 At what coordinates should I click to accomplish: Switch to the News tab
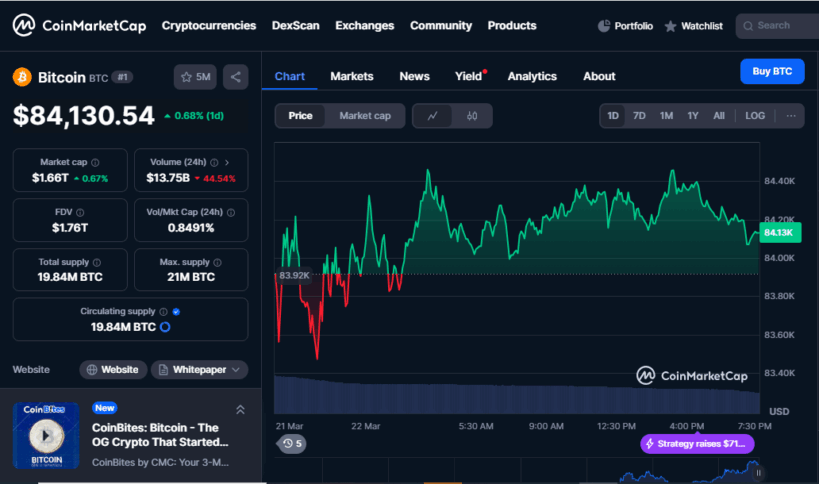(x=415, y=76)
